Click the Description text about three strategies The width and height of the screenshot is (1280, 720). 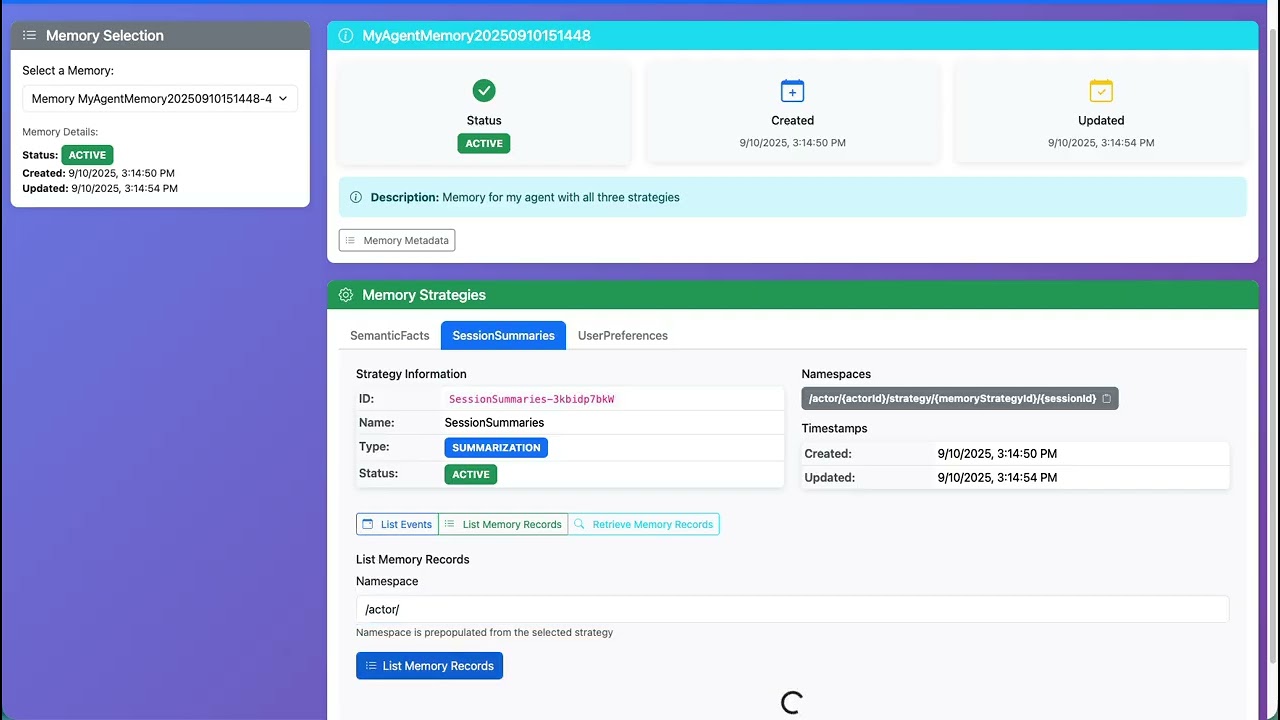[x=561, y=197]
